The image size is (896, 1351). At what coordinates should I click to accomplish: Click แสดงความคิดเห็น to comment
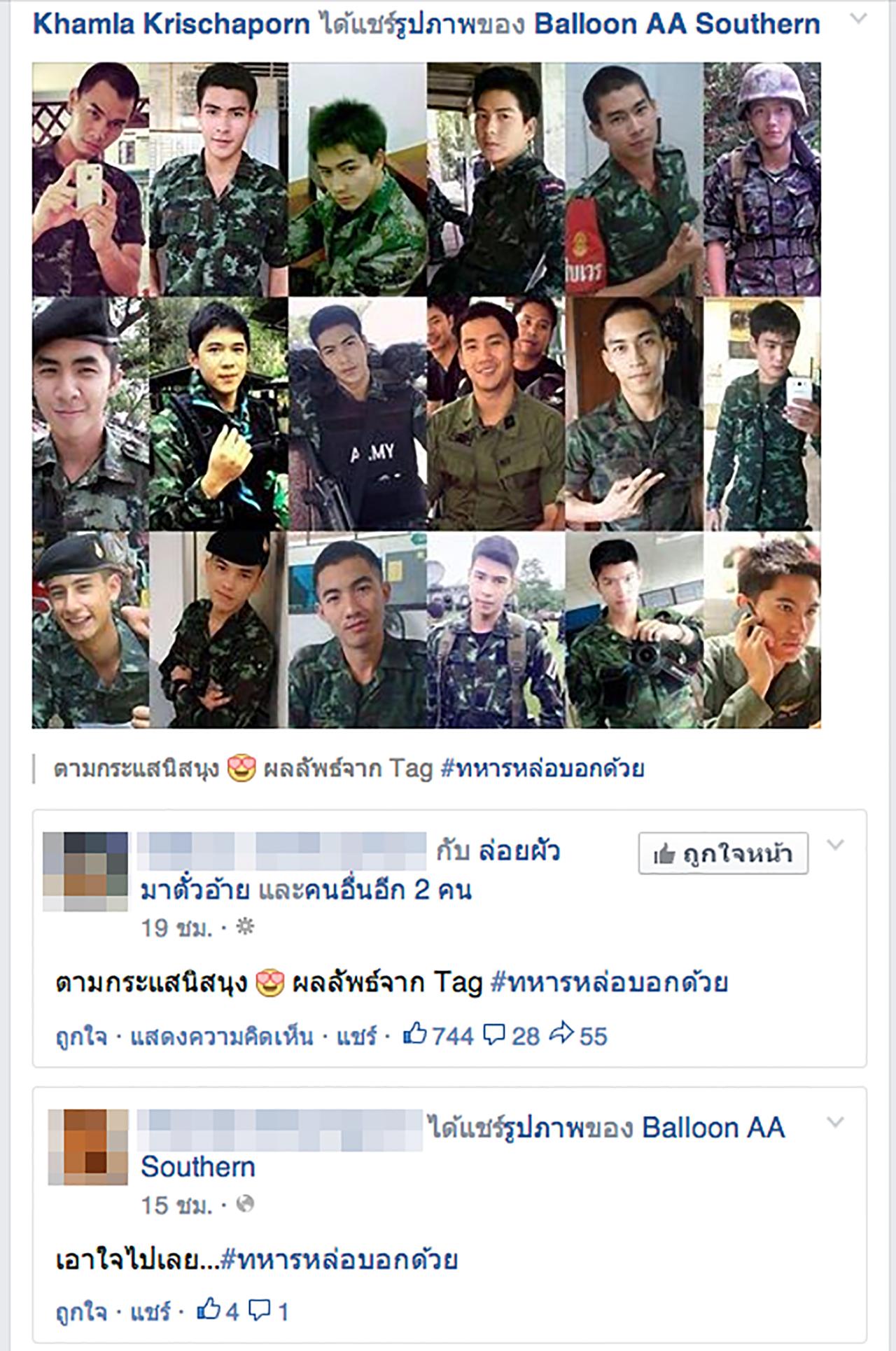pyautogui.click(x=222, y=1036)
